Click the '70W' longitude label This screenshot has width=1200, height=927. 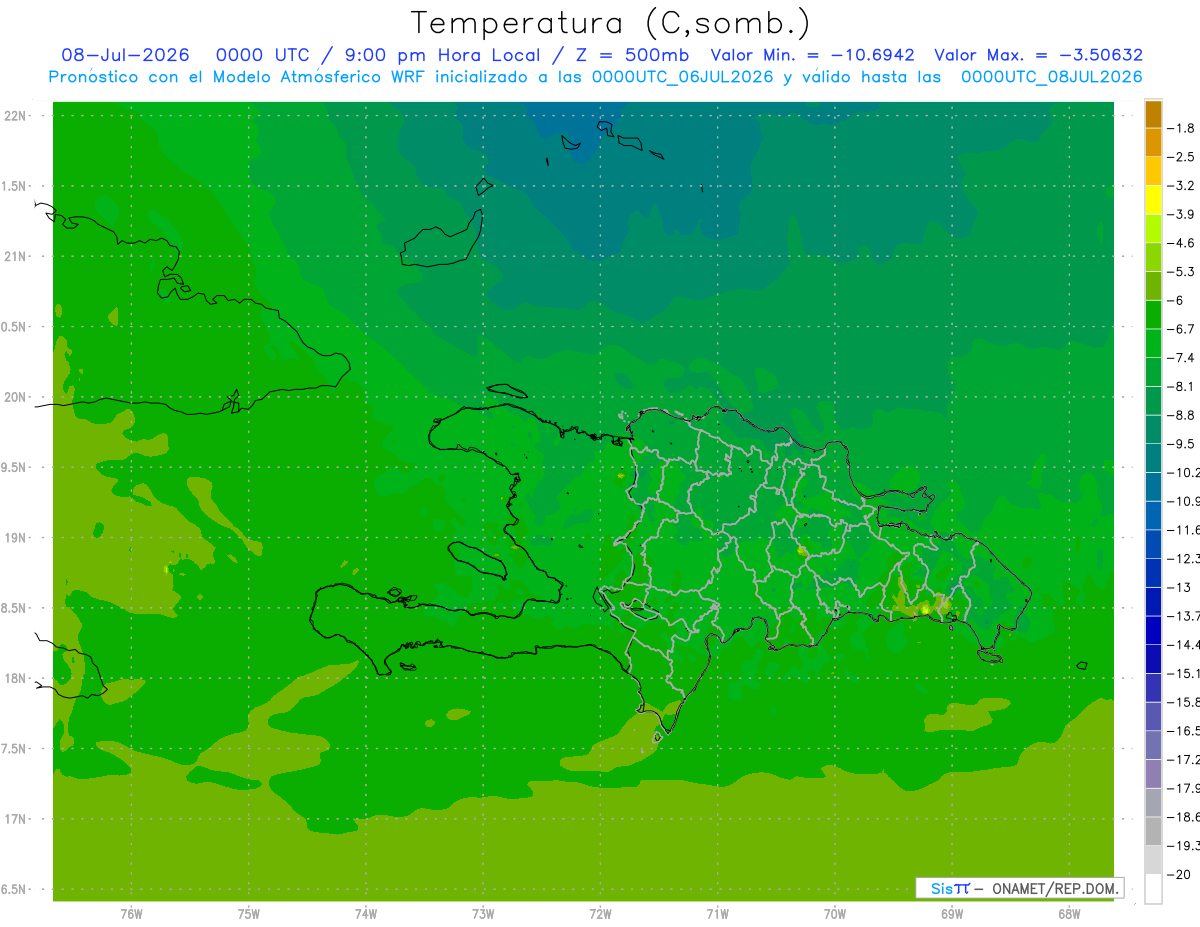pos(835,913)
